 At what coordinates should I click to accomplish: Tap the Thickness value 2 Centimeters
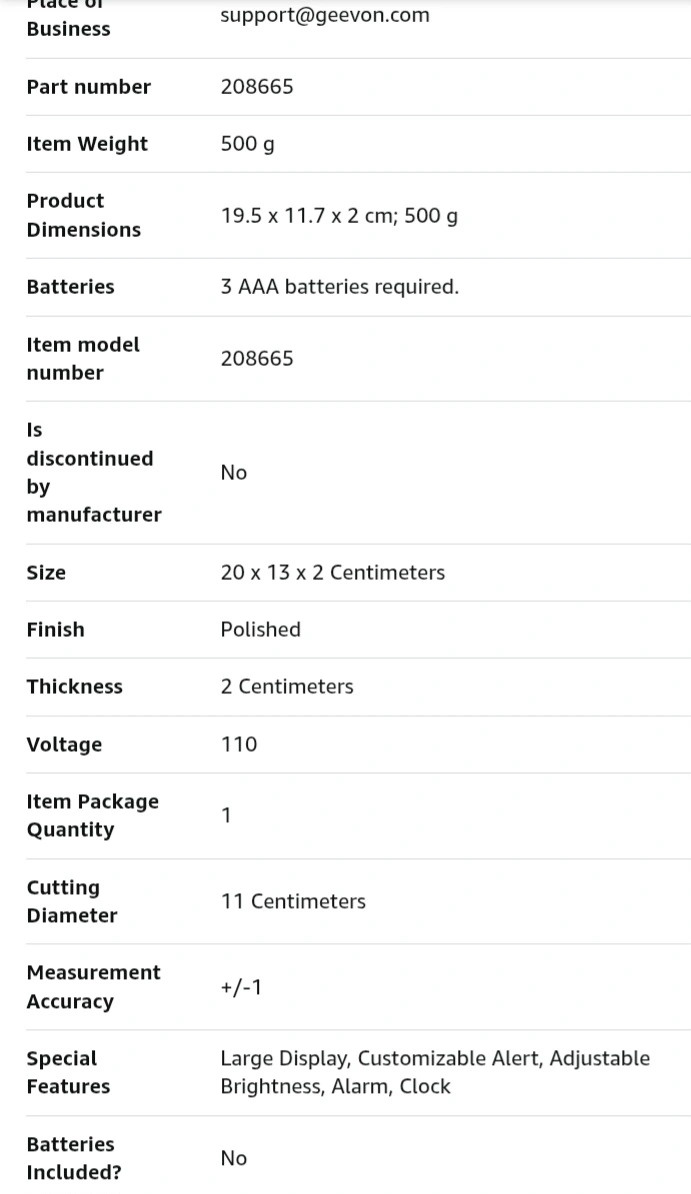click(x=287, y=687)
